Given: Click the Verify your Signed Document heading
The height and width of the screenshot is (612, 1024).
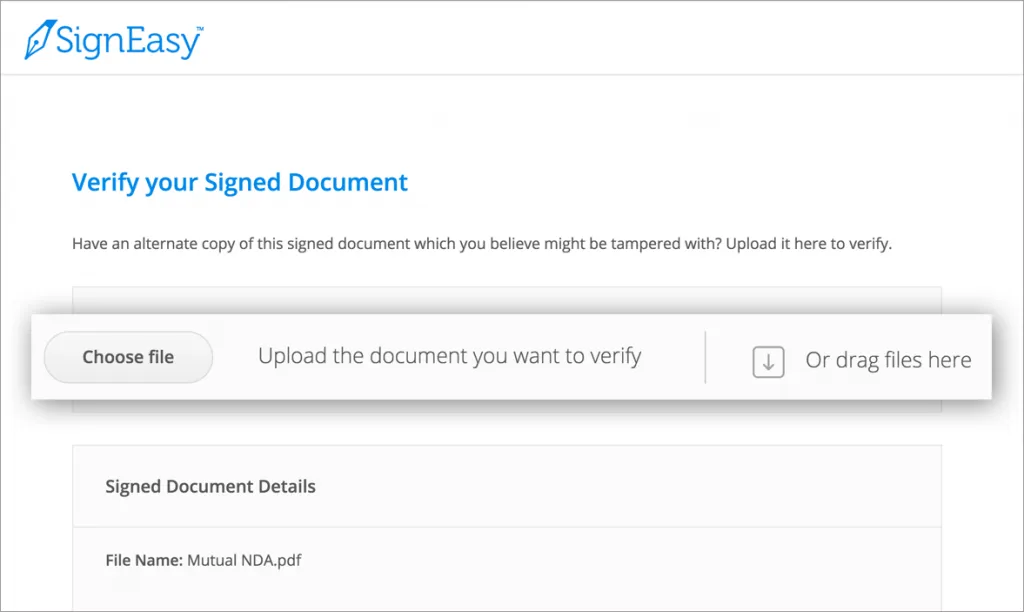Looking at the screenshot, I should [x=239, y=182].
